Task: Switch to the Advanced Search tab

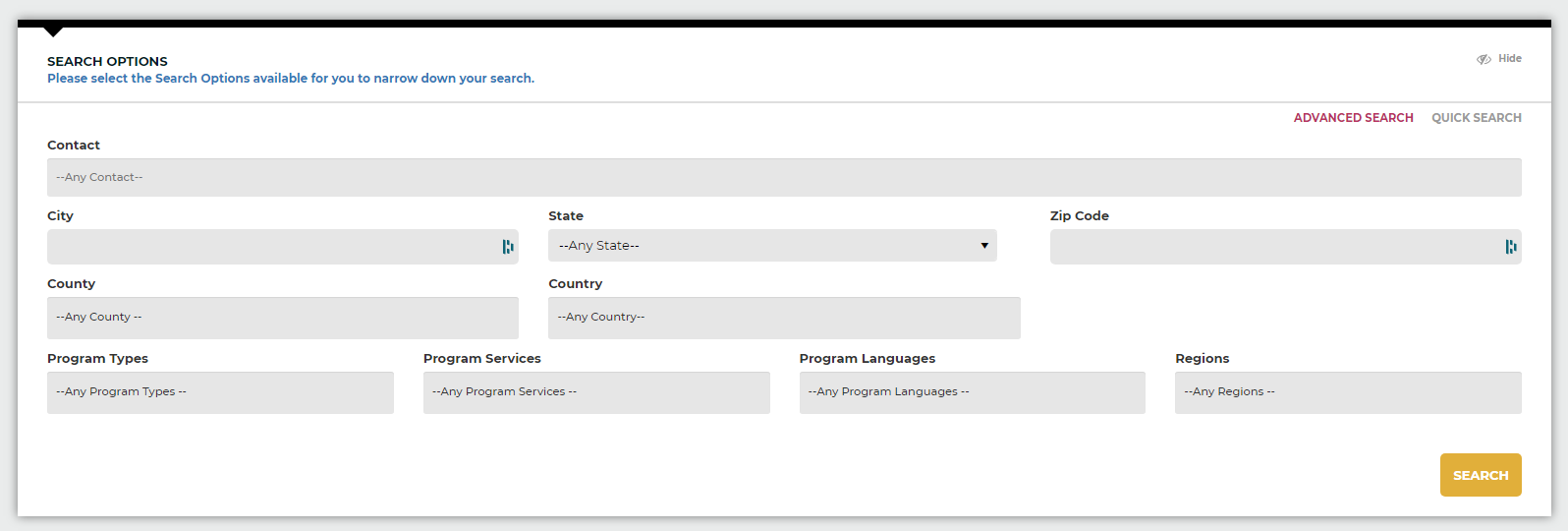Action: tap(1353, 118)
